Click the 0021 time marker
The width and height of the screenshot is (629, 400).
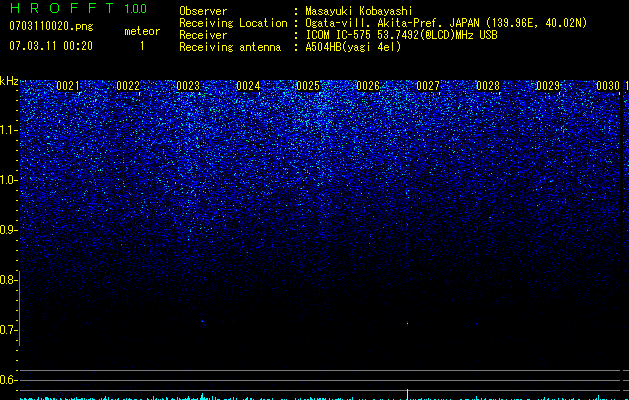68,86
